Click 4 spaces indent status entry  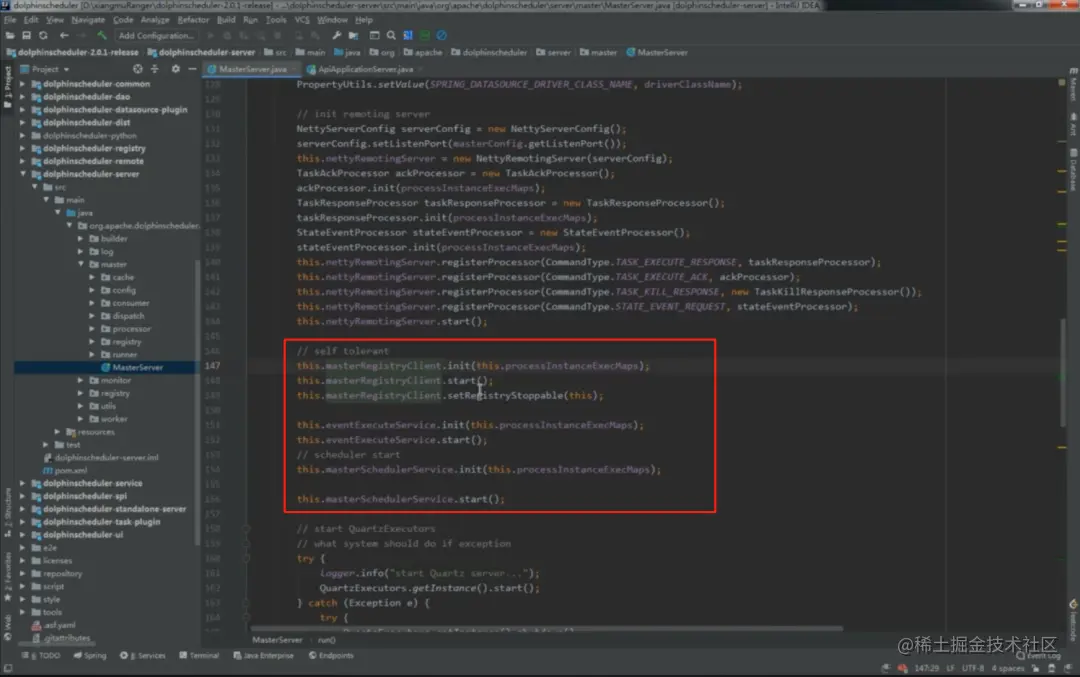click(x=1008, y=669)
